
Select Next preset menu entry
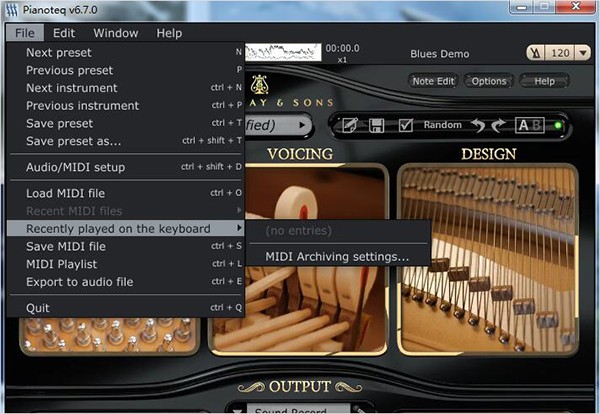point(126,52)
